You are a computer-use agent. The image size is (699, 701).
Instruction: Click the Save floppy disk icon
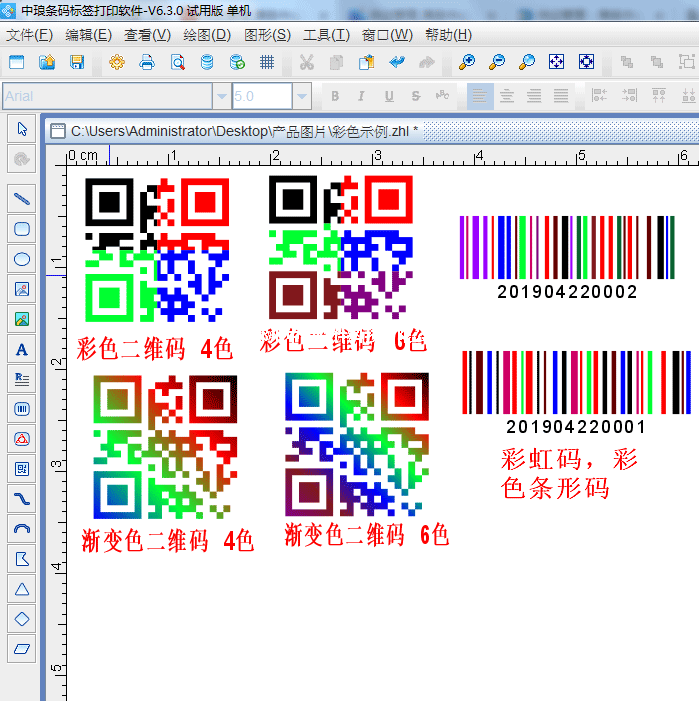[x=77, y=62]
